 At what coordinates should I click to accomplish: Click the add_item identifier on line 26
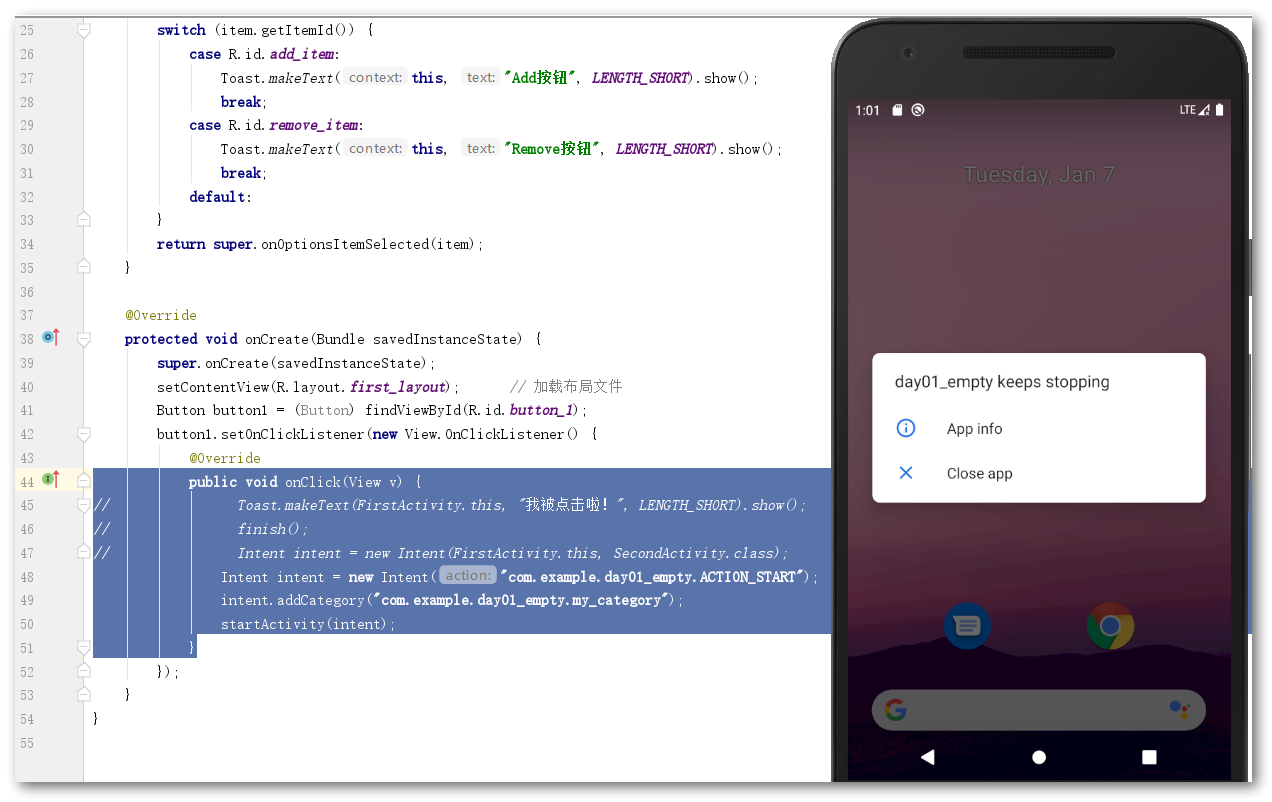pyautogui.click(x=303, y=54)
